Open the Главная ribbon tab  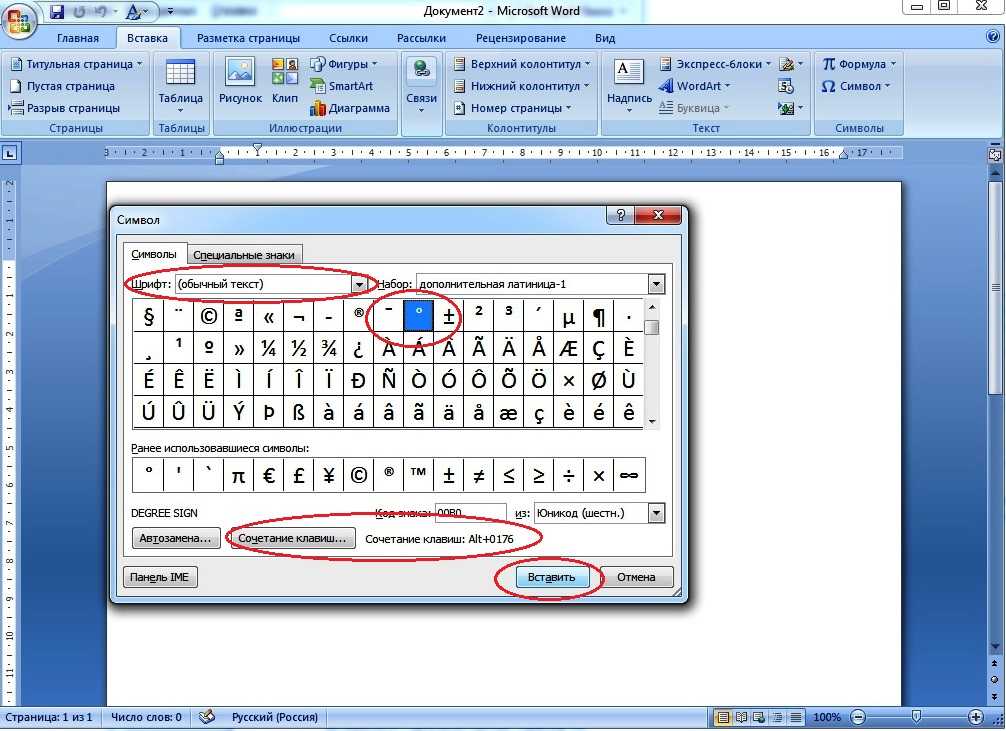click(x=78, y=38)
